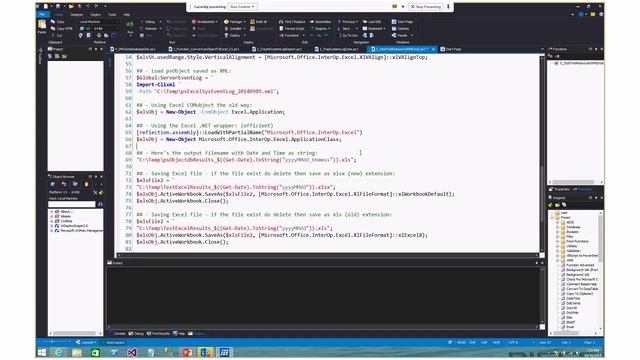Select the Aliases node in Object Browser
This screenshot has width=640, height=360.
pyautogui.click(x=65, y=216)
